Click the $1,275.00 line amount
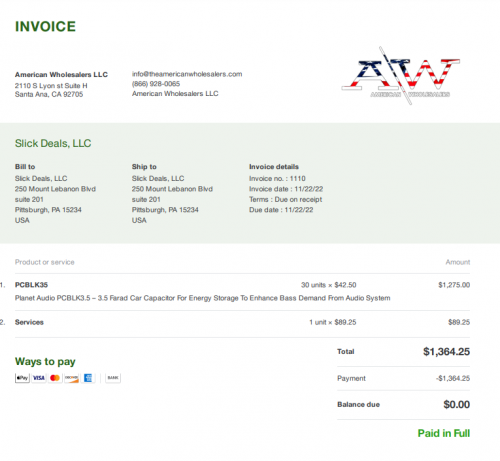The height and width of the screenshot is (461, 500). click(x=454, y=285)
